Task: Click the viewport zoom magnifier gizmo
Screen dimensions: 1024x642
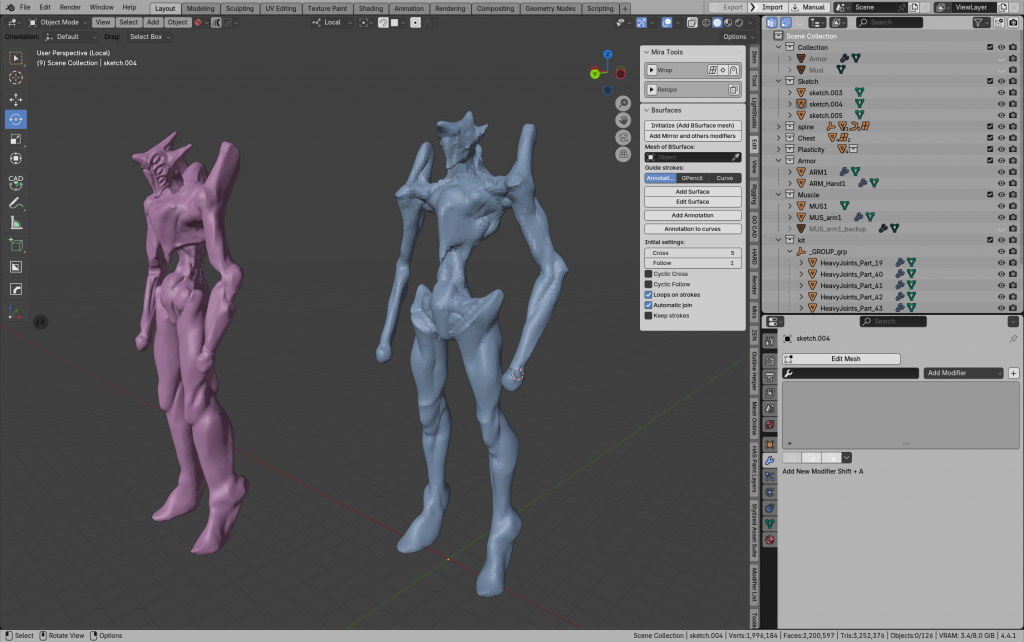Action: click(x=623, y=103)
